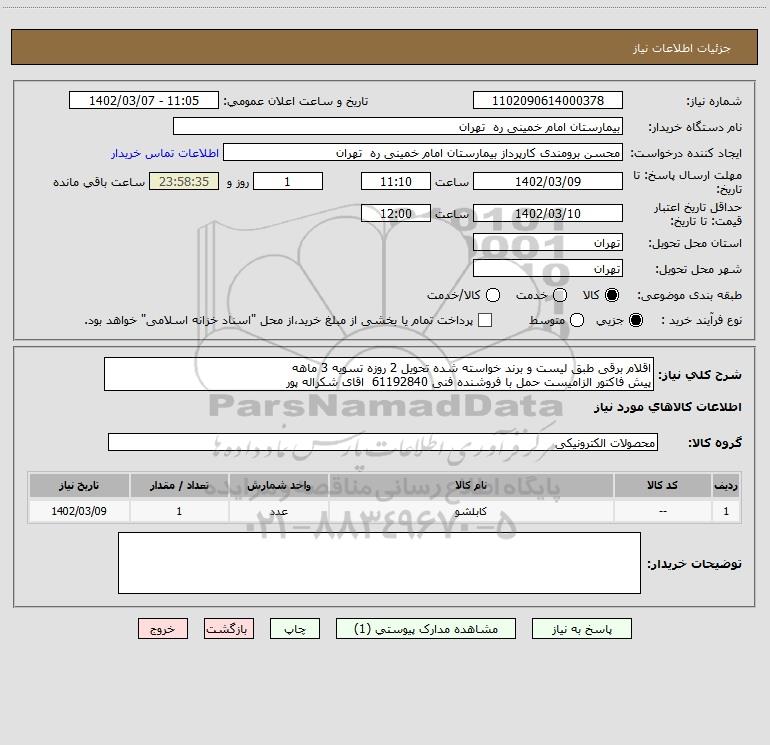The width and height of the screenshot is (770, 745).
Task: Click the ردیف column header
Action: tap(726, 485)
